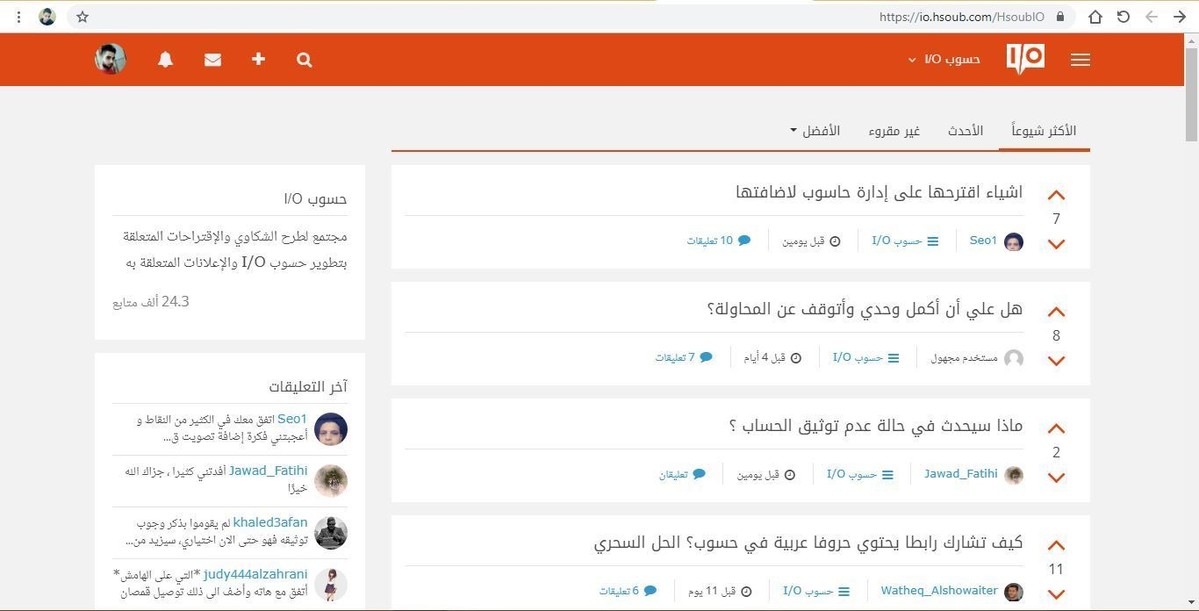Click the browser profile avatar

pyautogui.click(x=47, y=16)
